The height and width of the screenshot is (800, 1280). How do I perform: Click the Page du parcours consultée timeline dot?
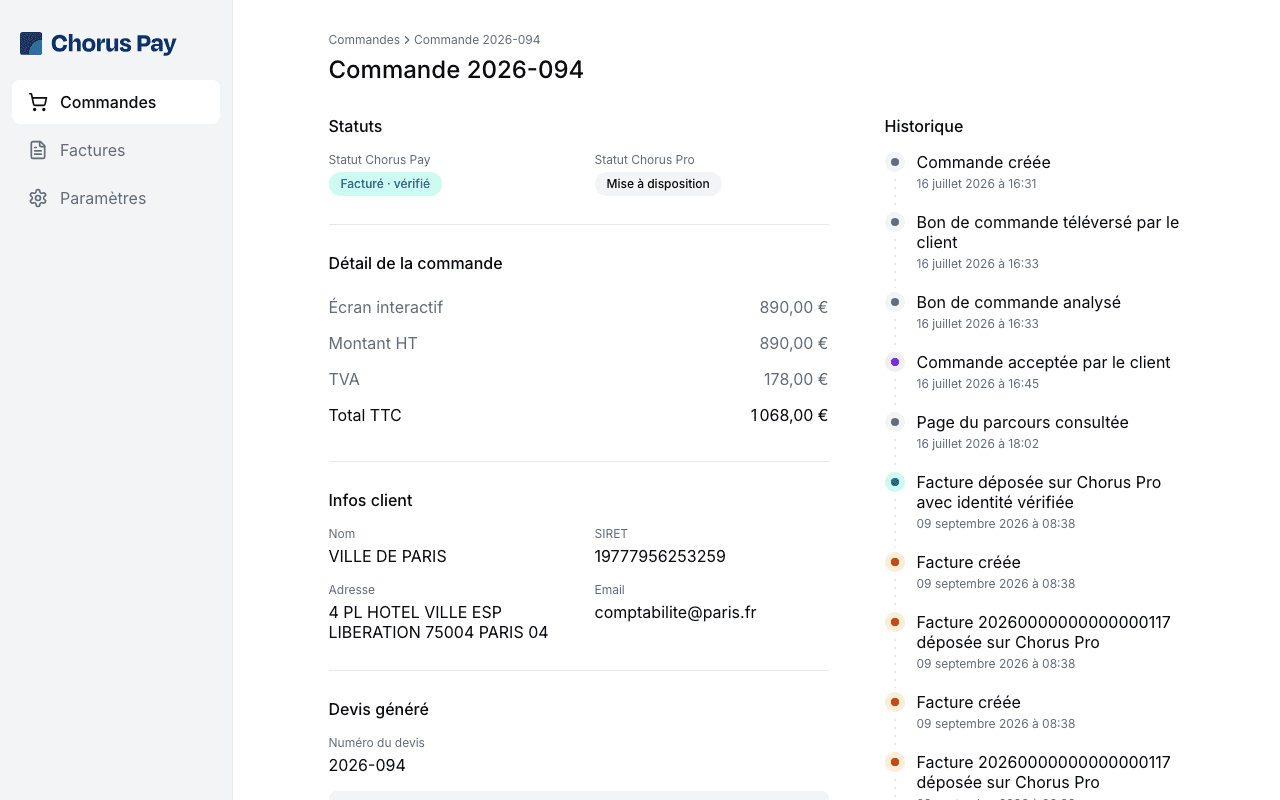tap(895, 422)
